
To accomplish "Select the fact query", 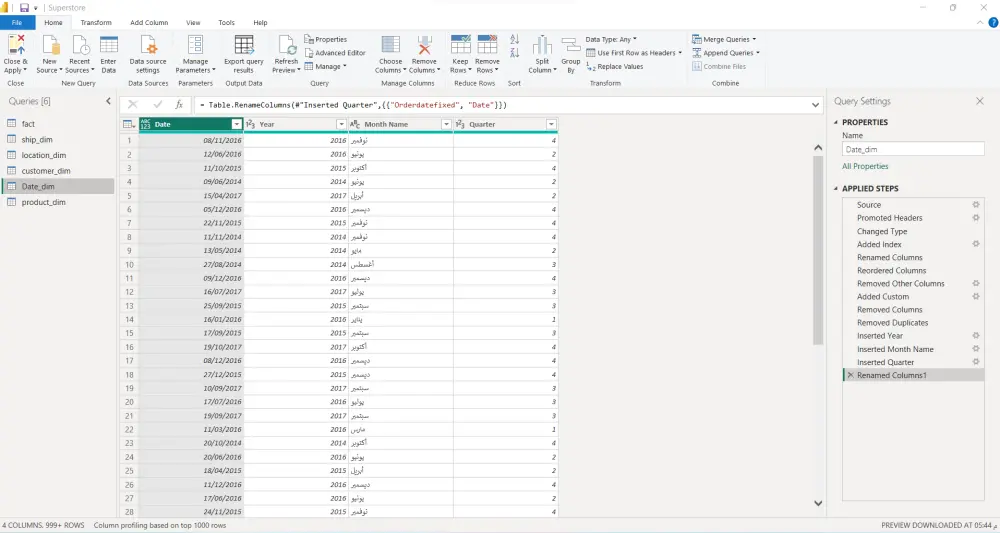I will [x=59, y=124].
